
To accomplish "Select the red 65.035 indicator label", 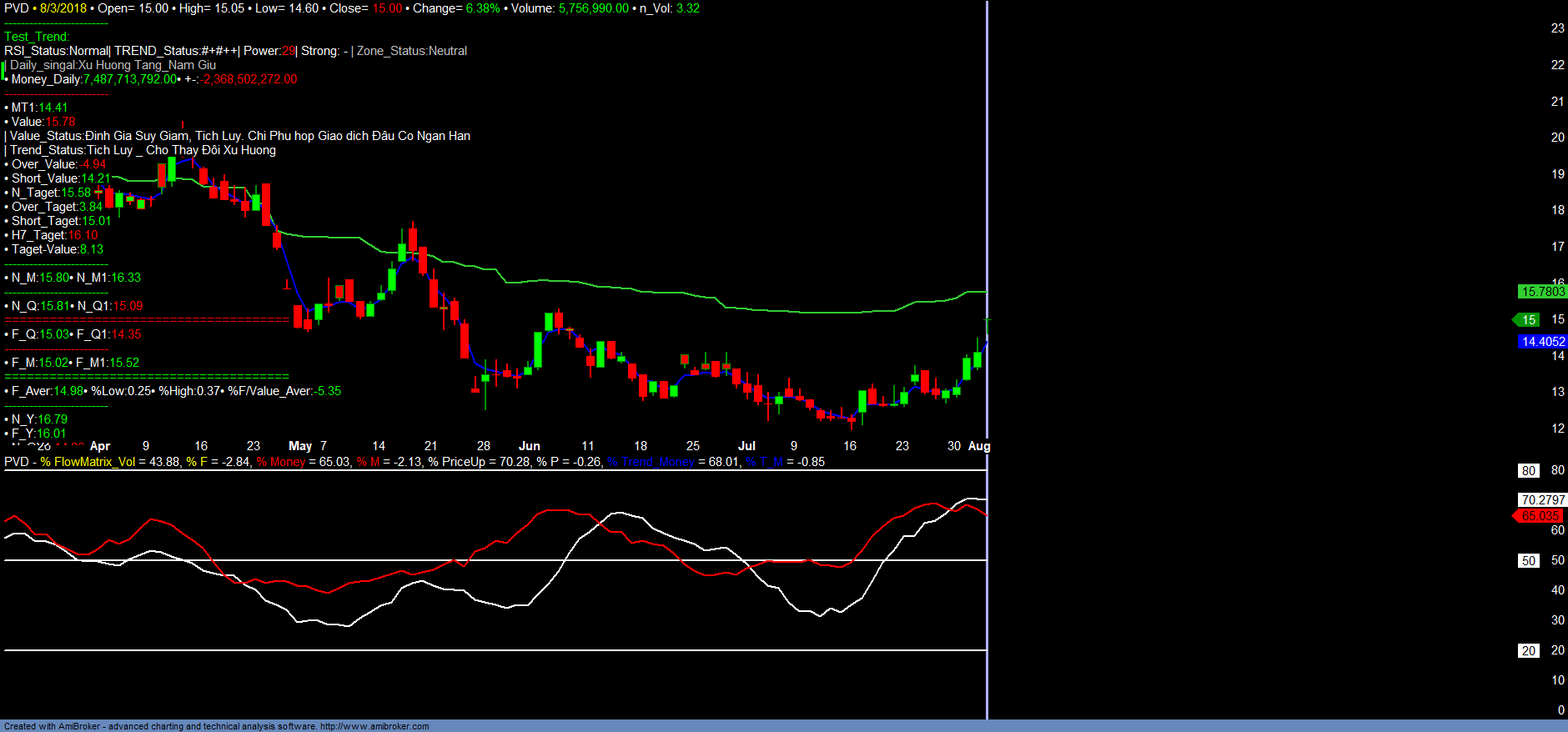I will 1540,516.
